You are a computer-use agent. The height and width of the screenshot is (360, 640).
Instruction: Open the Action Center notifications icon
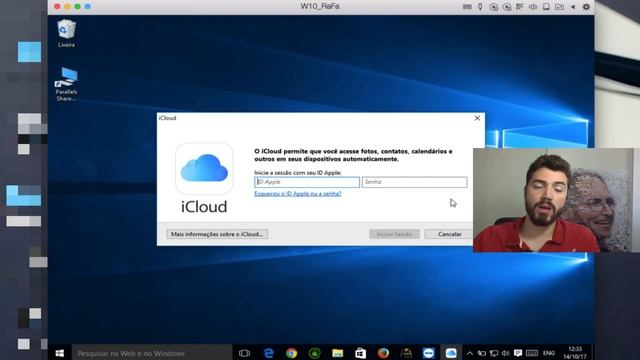(518, 353)
